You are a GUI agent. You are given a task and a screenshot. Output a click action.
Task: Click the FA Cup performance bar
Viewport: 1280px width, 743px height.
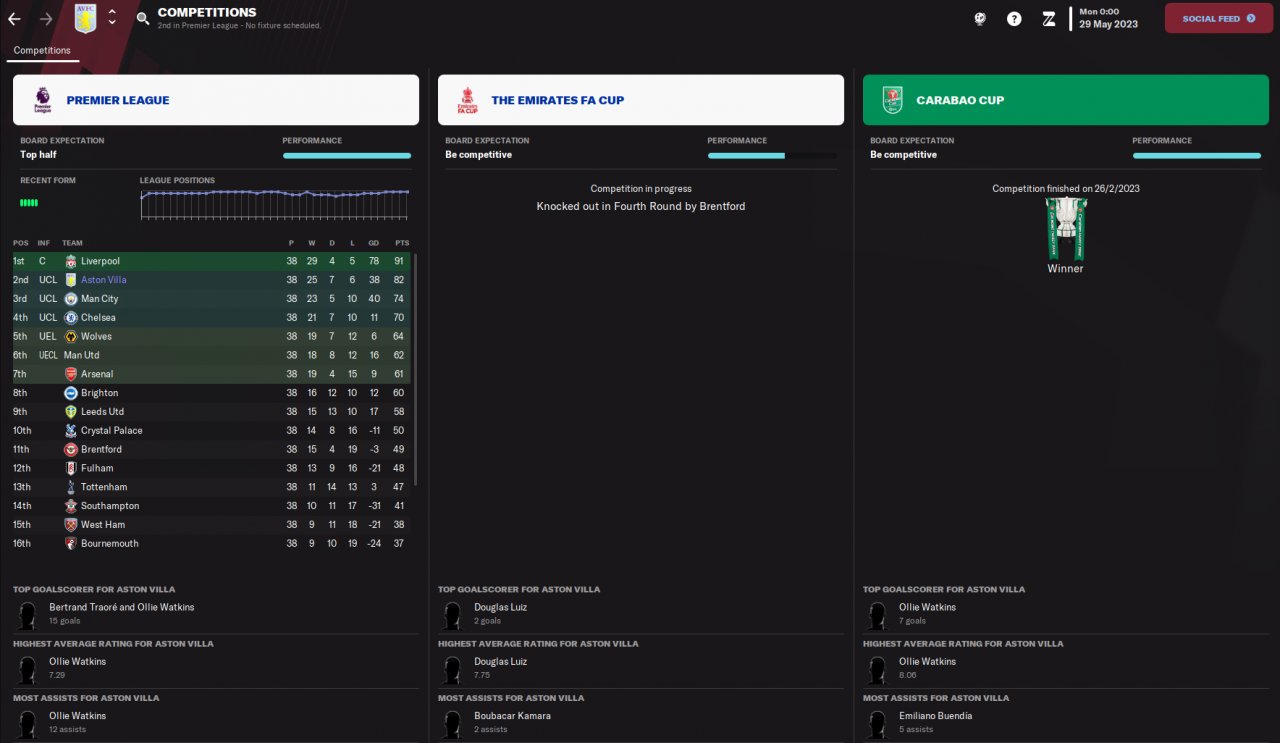pos(772,156)
